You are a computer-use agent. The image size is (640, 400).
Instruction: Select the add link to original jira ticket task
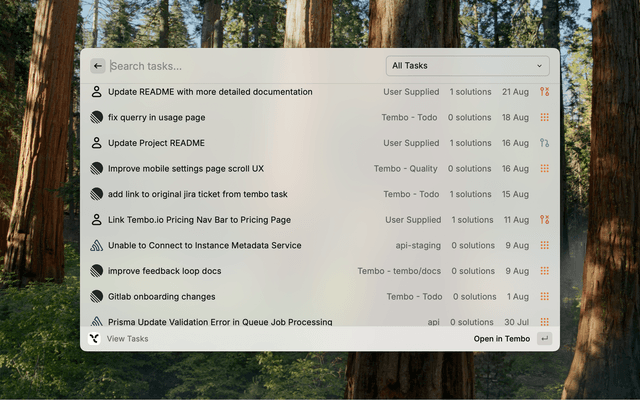tap(197, 194)
